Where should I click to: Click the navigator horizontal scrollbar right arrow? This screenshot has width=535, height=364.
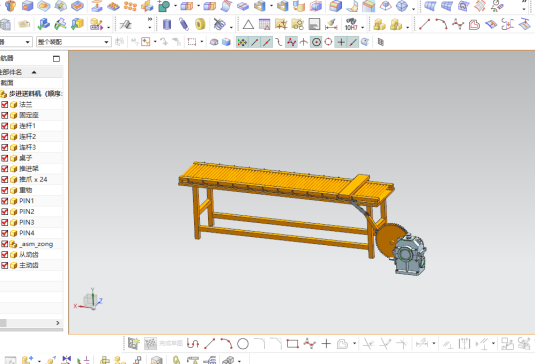click(58, 323)
